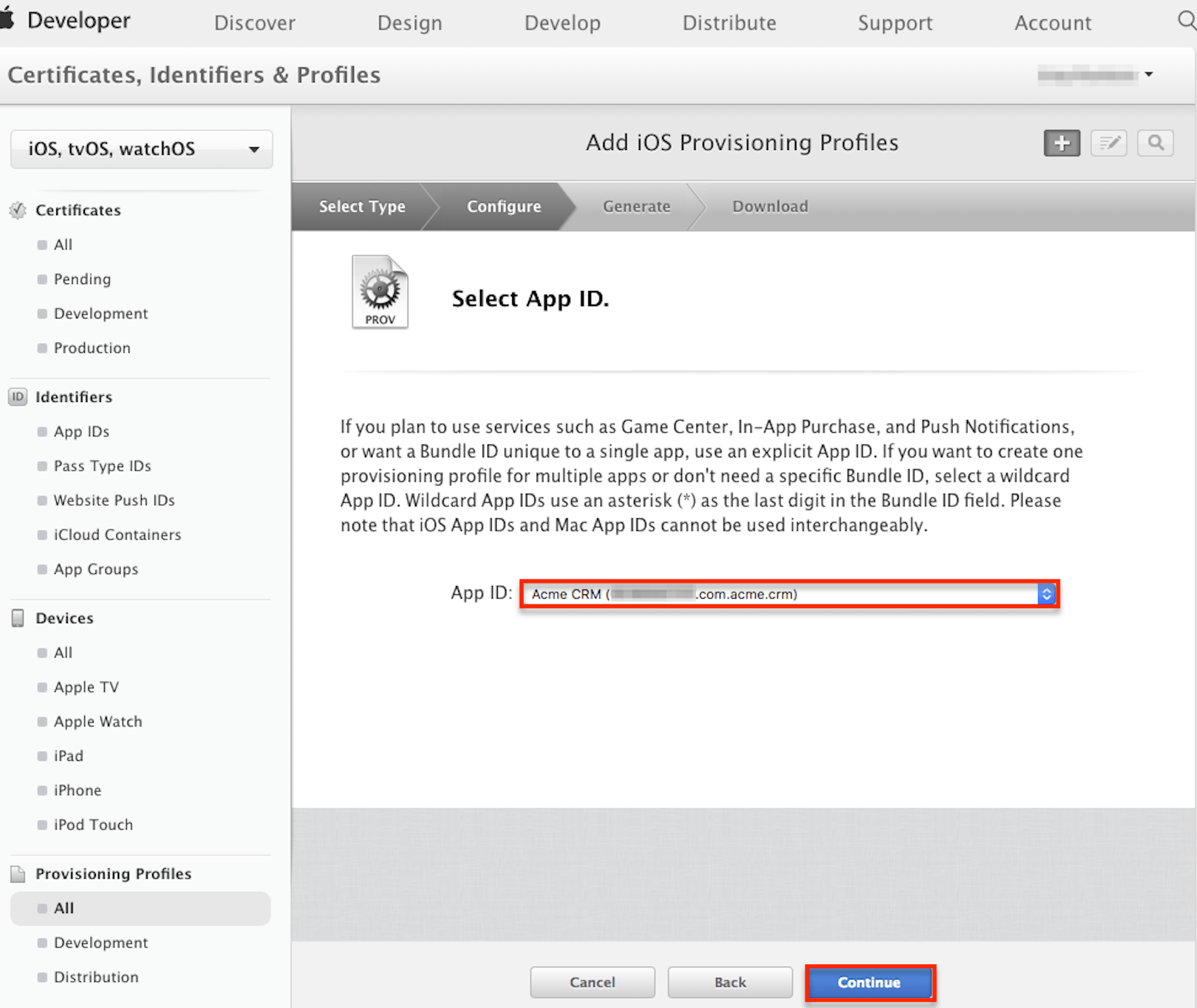Select Development under Provisioning Profiles
The width and height of the screenshot is (1197, 1008).
coord(101,942)
